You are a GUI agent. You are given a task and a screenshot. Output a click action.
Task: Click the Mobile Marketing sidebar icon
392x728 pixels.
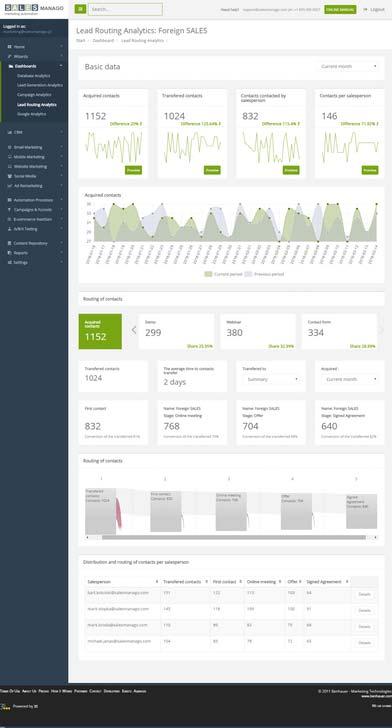pyautogui.click(x=10, y=157)
